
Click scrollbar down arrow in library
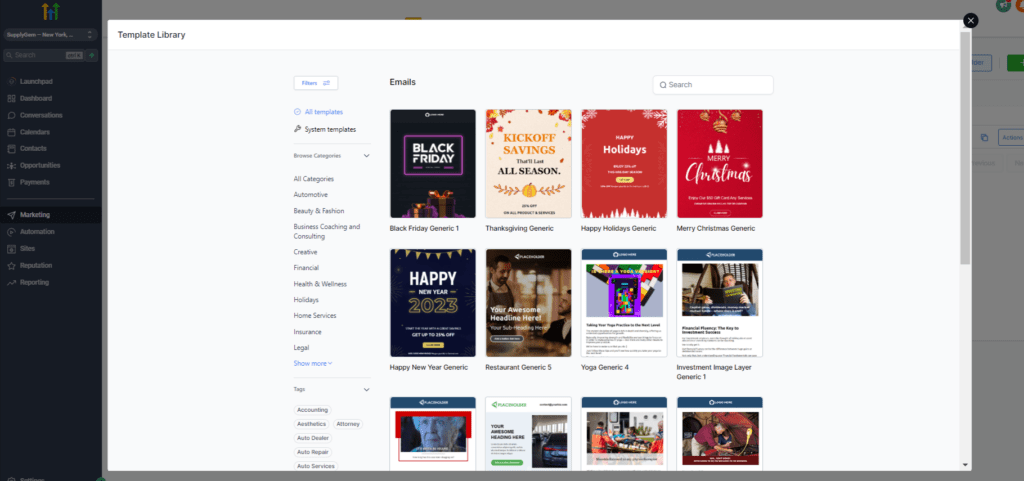point(965,465)
